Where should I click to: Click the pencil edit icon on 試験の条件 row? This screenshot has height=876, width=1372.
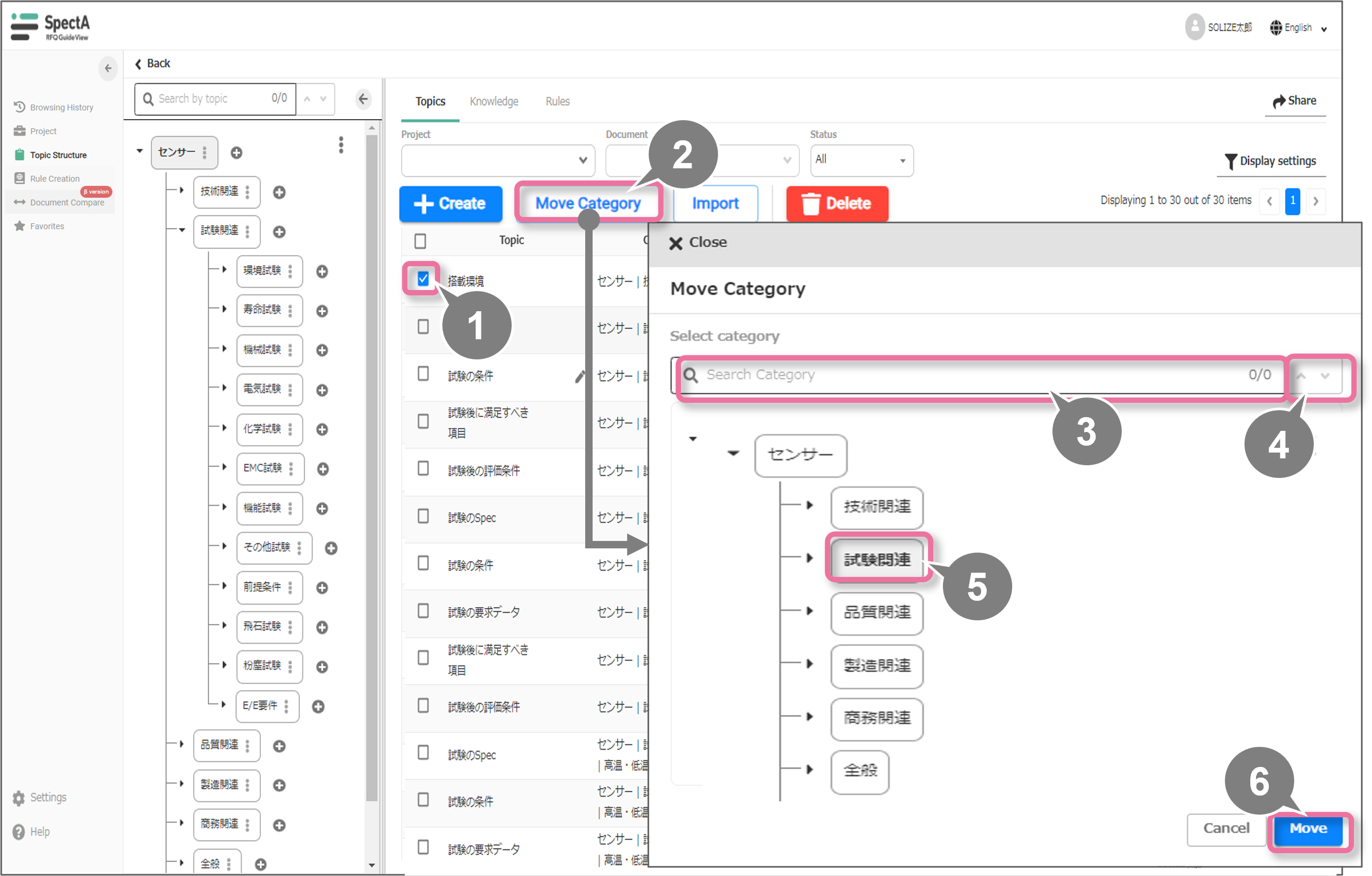(x=579, y=376)
